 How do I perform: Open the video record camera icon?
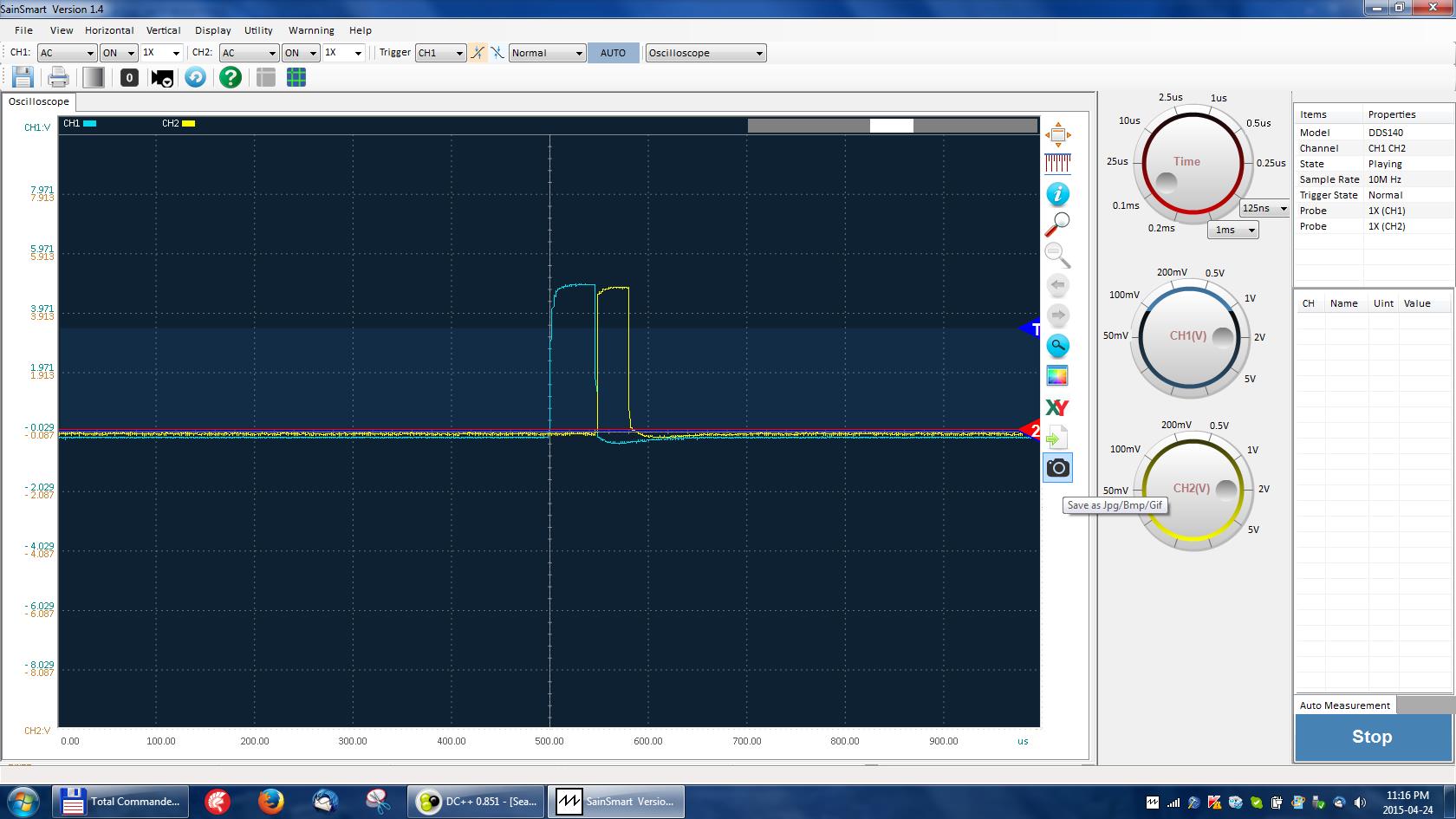point(162,78)
